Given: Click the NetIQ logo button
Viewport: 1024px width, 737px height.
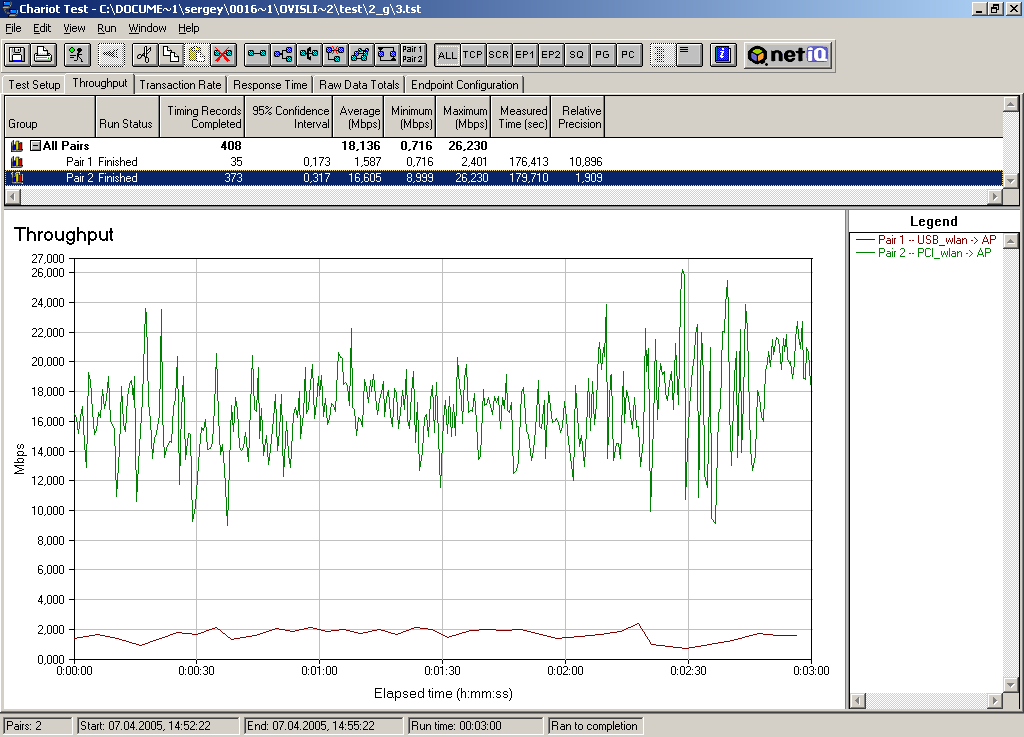Looking at the screenshot, I should tap(788, 55).
